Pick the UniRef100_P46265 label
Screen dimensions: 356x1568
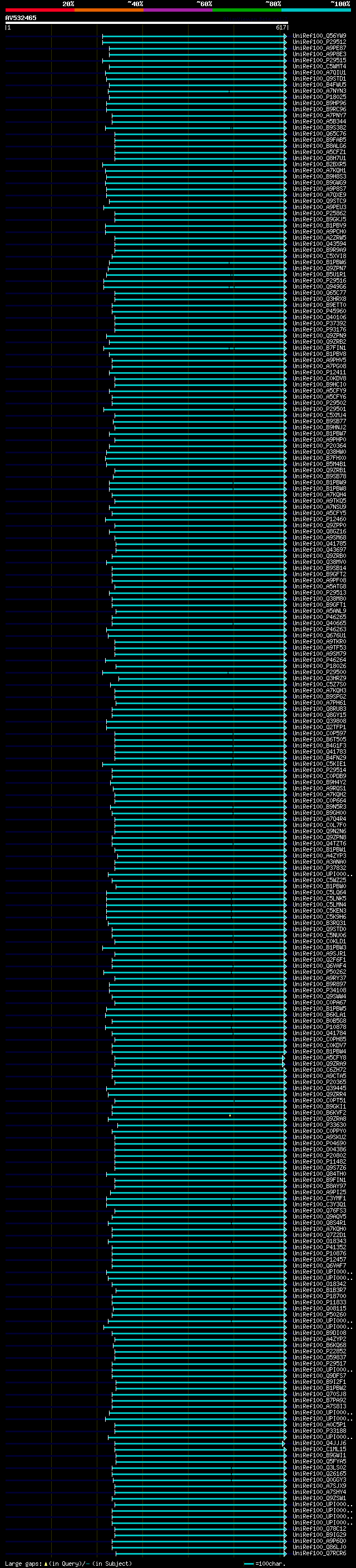pyautogui.click(x=319, y=617)
